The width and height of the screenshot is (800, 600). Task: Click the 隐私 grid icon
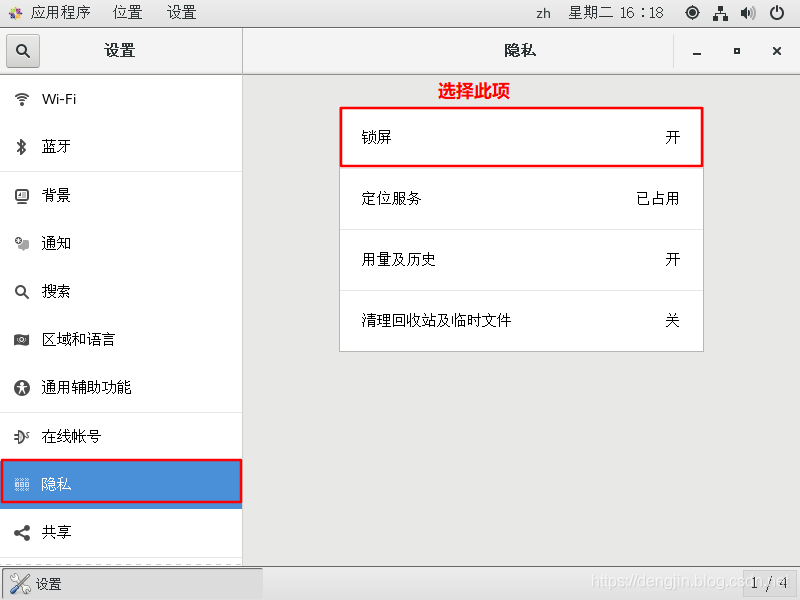click(21, 484)
